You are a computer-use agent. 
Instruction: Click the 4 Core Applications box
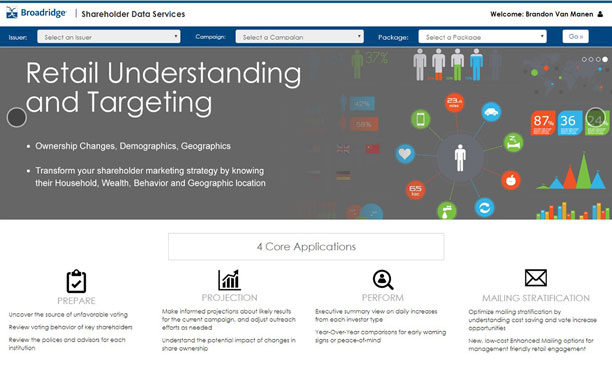tap(306, 247)
